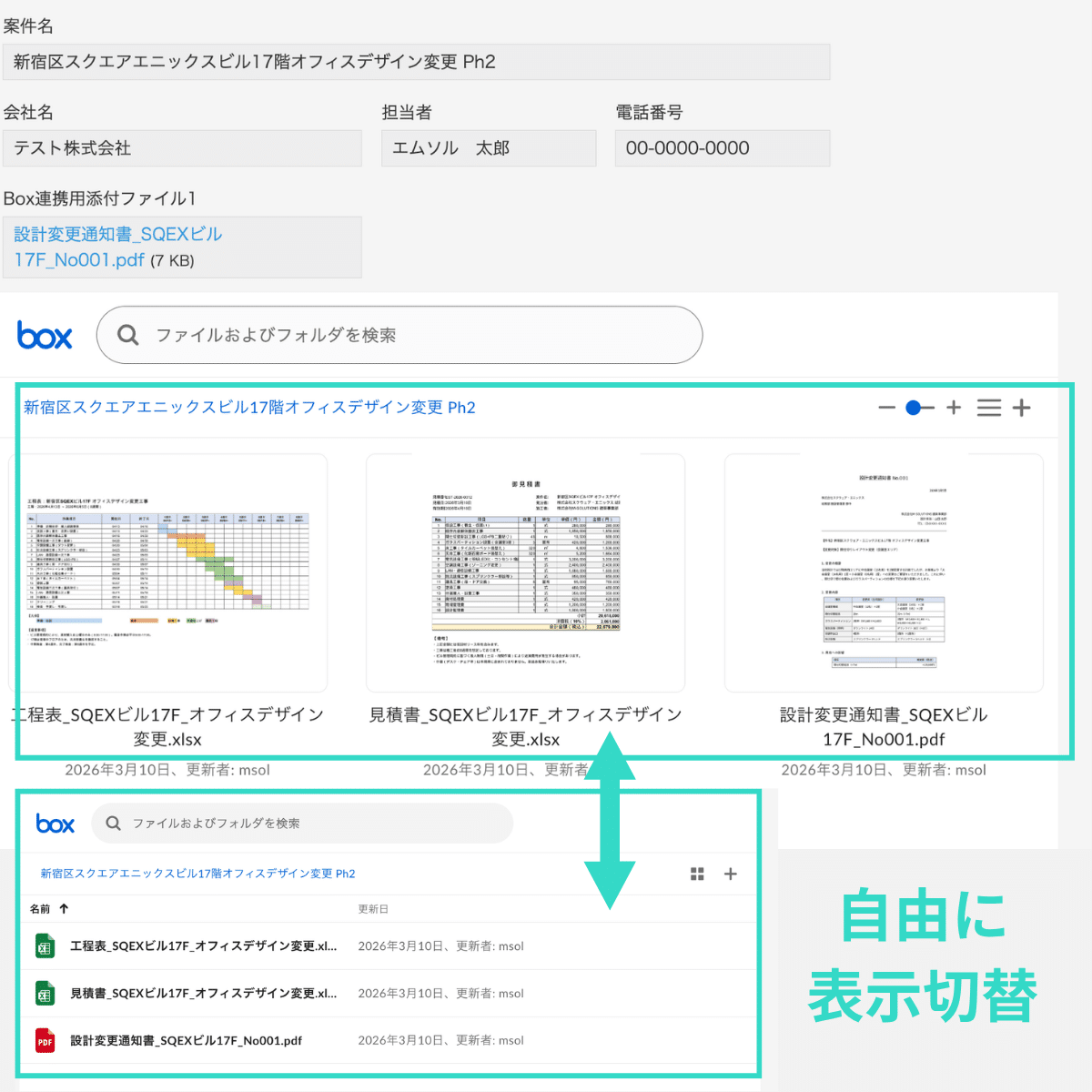Click the Excel icon beside 見積書 in the file list
The height and width of the screenshot is (1092, 1092).
click(45, 993)
